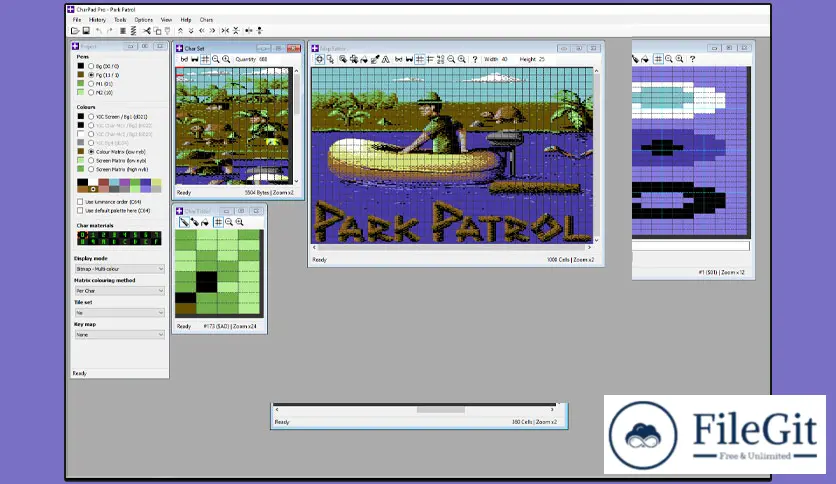The image size is (836, 484).
Task: Click the shift left double-chevron icon
Action: (202, 31)
